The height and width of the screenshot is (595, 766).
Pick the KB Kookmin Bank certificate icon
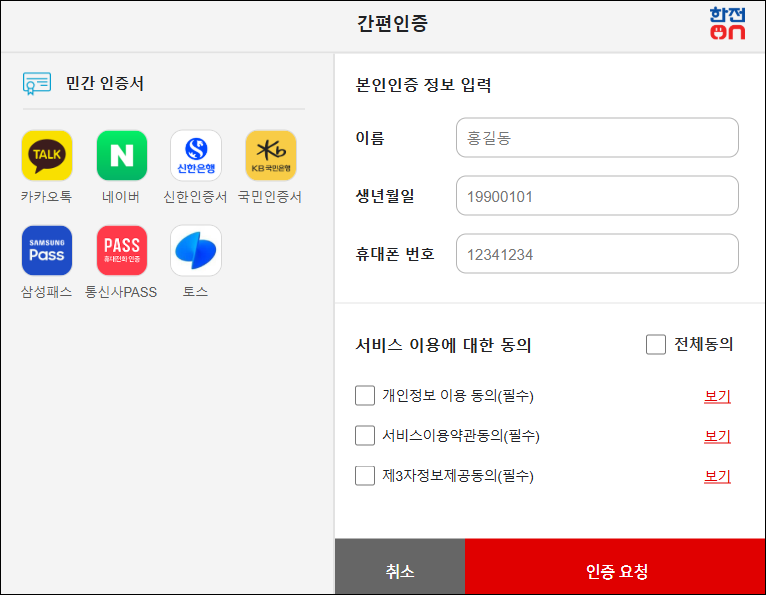click(271, 155)
